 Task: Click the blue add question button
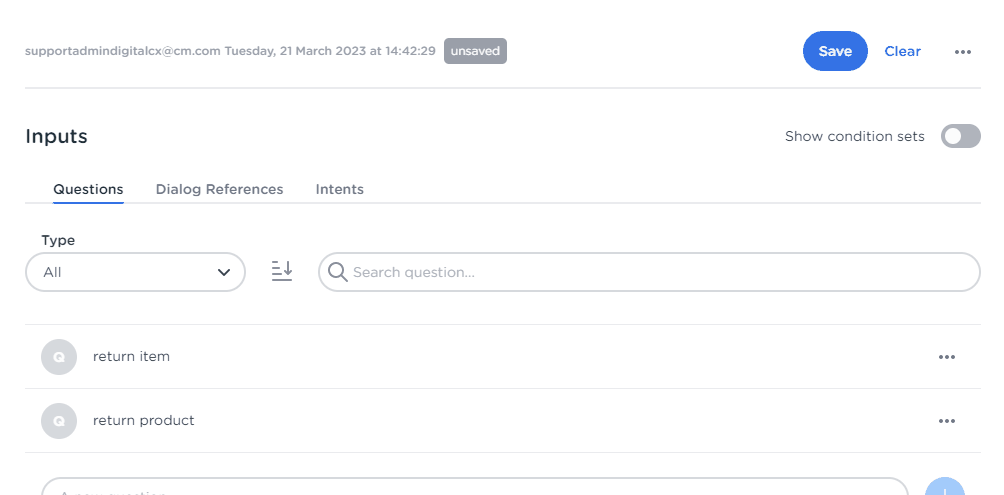click(x=944, y=489)
